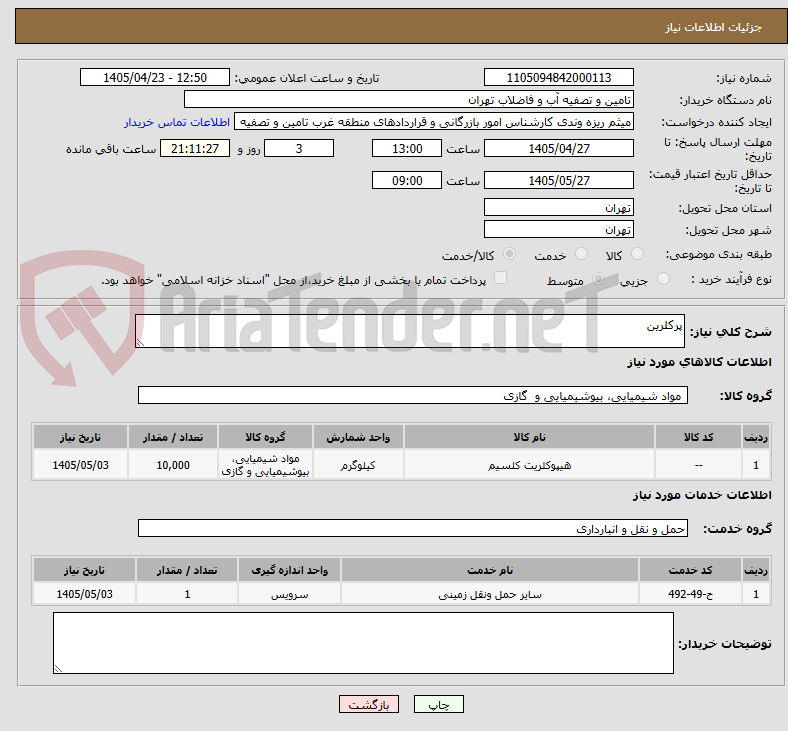The image size is (788, 731).
Task: Select the جزیی purchase type radio
Action: tap(663, 279)
